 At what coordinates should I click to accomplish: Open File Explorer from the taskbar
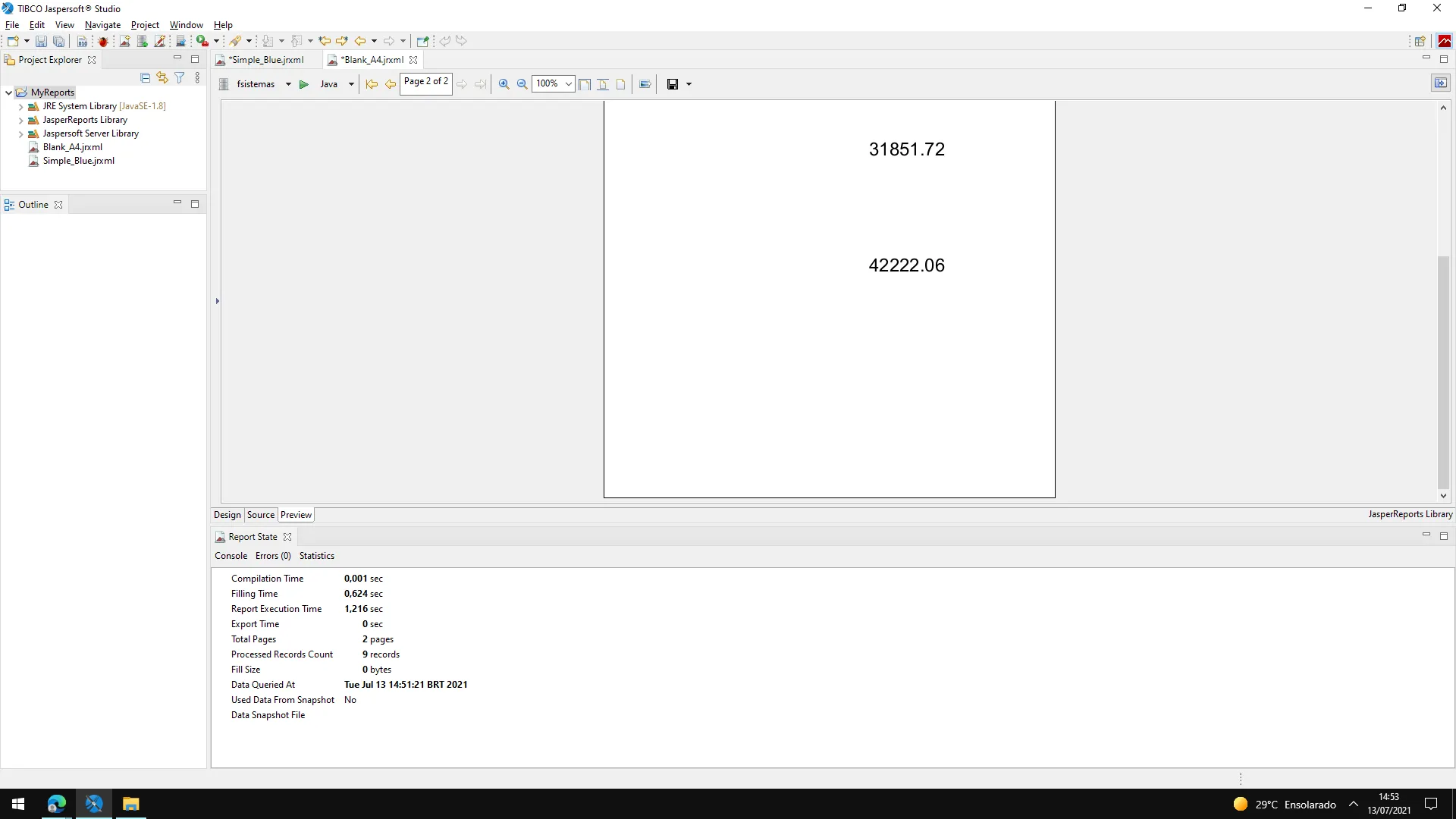tap(130, 804)
